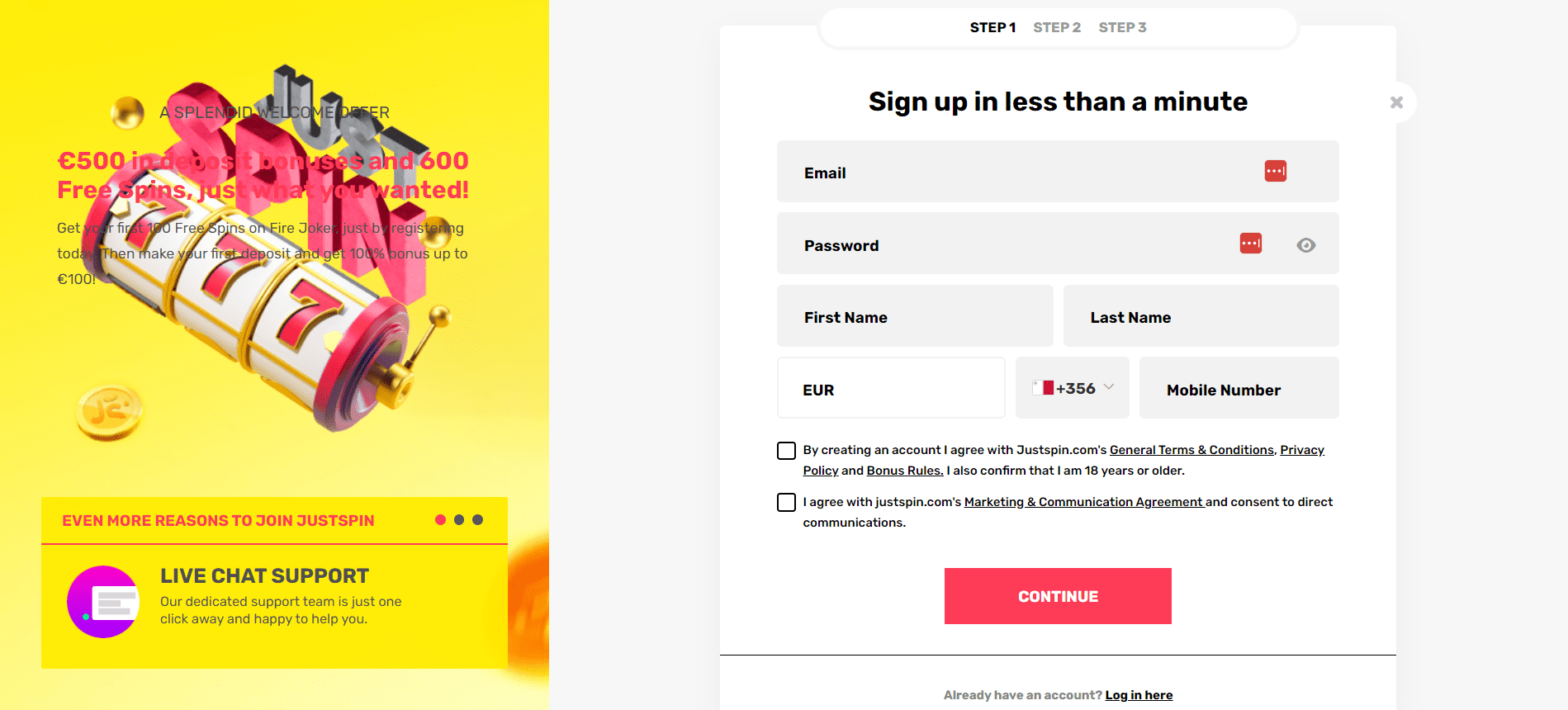Select the third carousel dot
1568x710 pixels.
477,520
